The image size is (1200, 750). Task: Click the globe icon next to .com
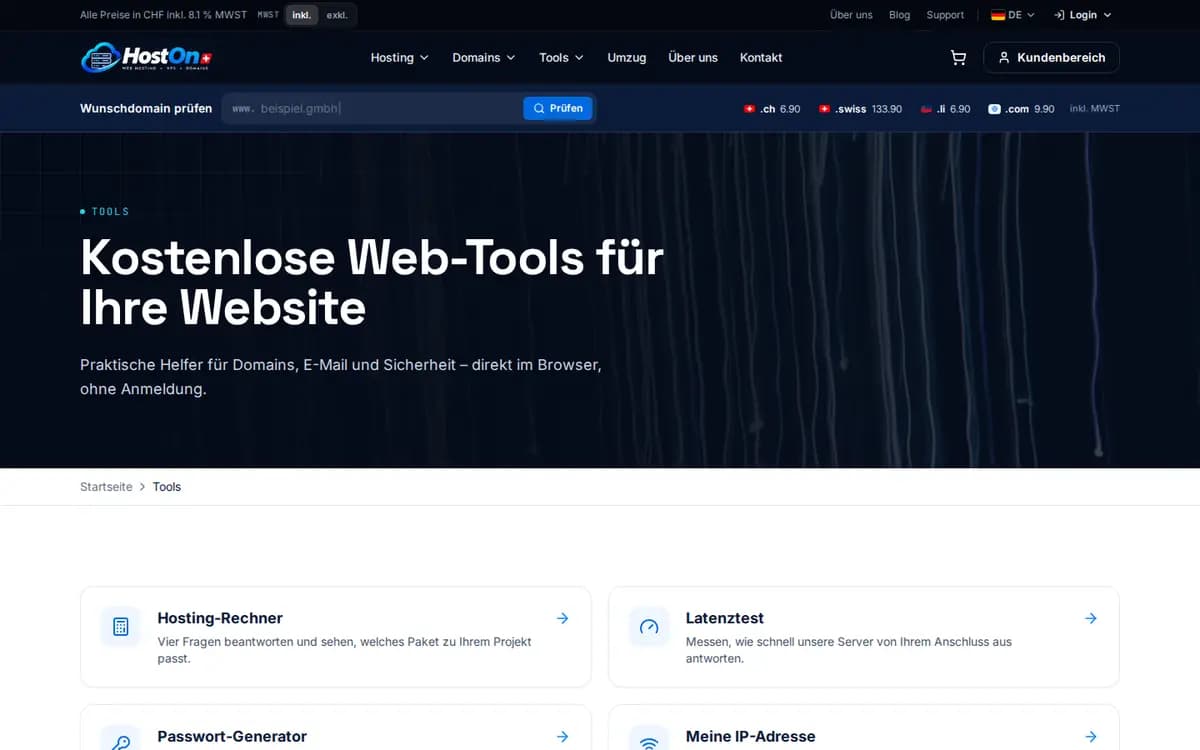point(994,109)
